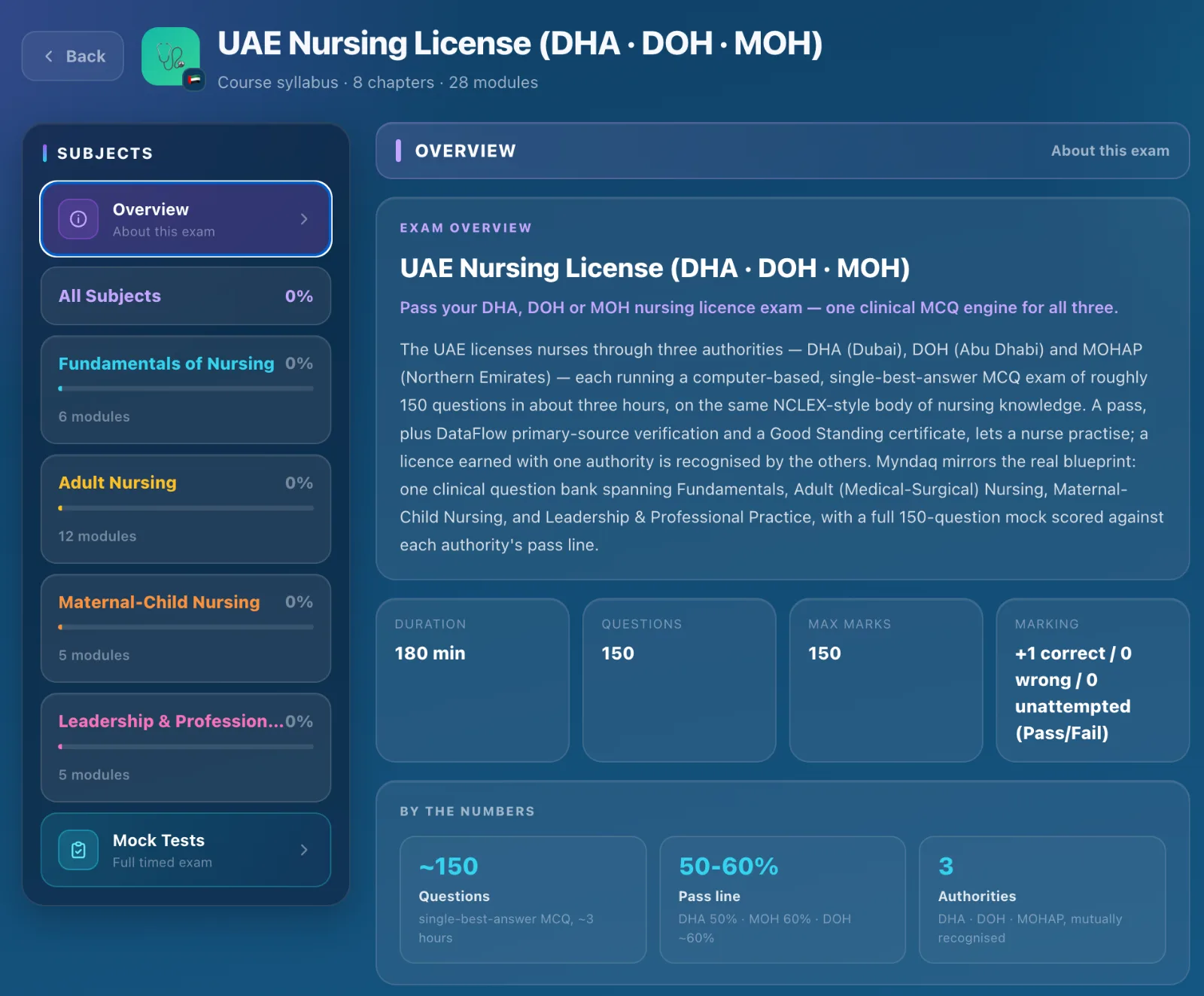Click the back arrow chevron icon

click(x=49, y=56)
